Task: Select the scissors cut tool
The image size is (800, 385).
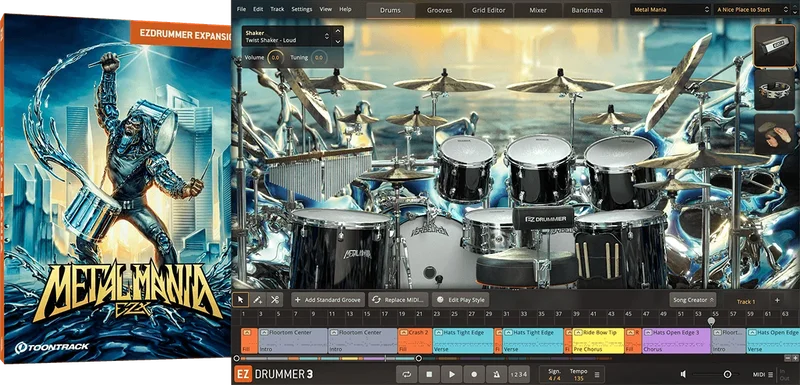Action: click(x=274, y=300)
